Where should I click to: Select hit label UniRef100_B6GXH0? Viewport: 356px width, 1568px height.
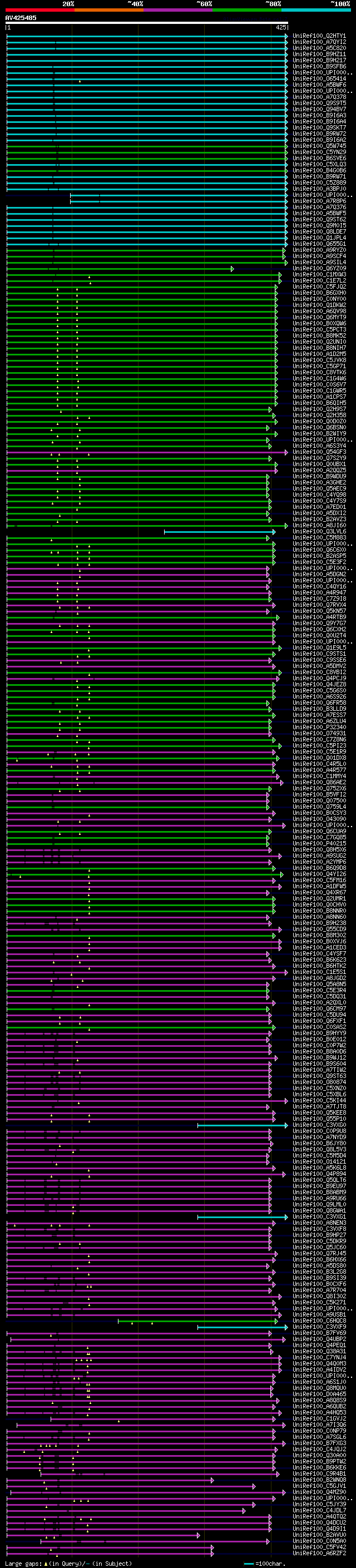click(x=319, y=293)
